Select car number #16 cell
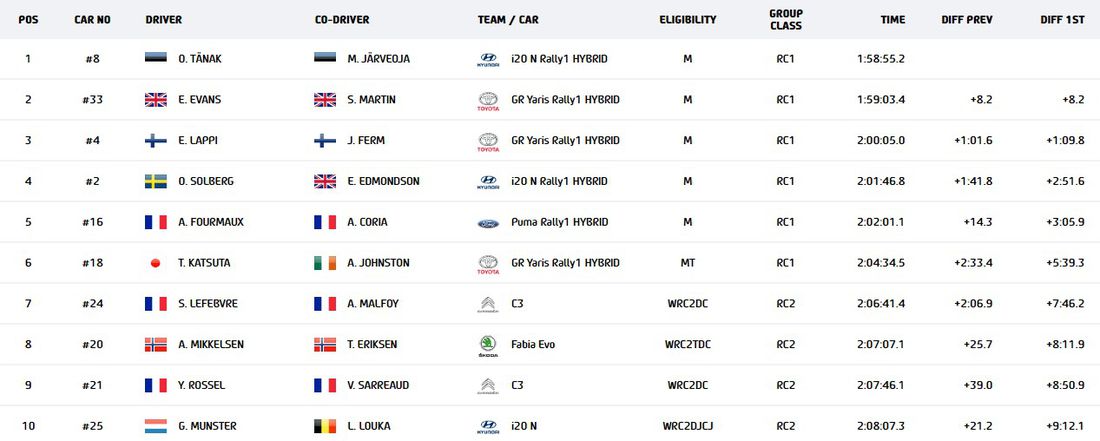Screen dimensions: 1100x441 [93, 222]
